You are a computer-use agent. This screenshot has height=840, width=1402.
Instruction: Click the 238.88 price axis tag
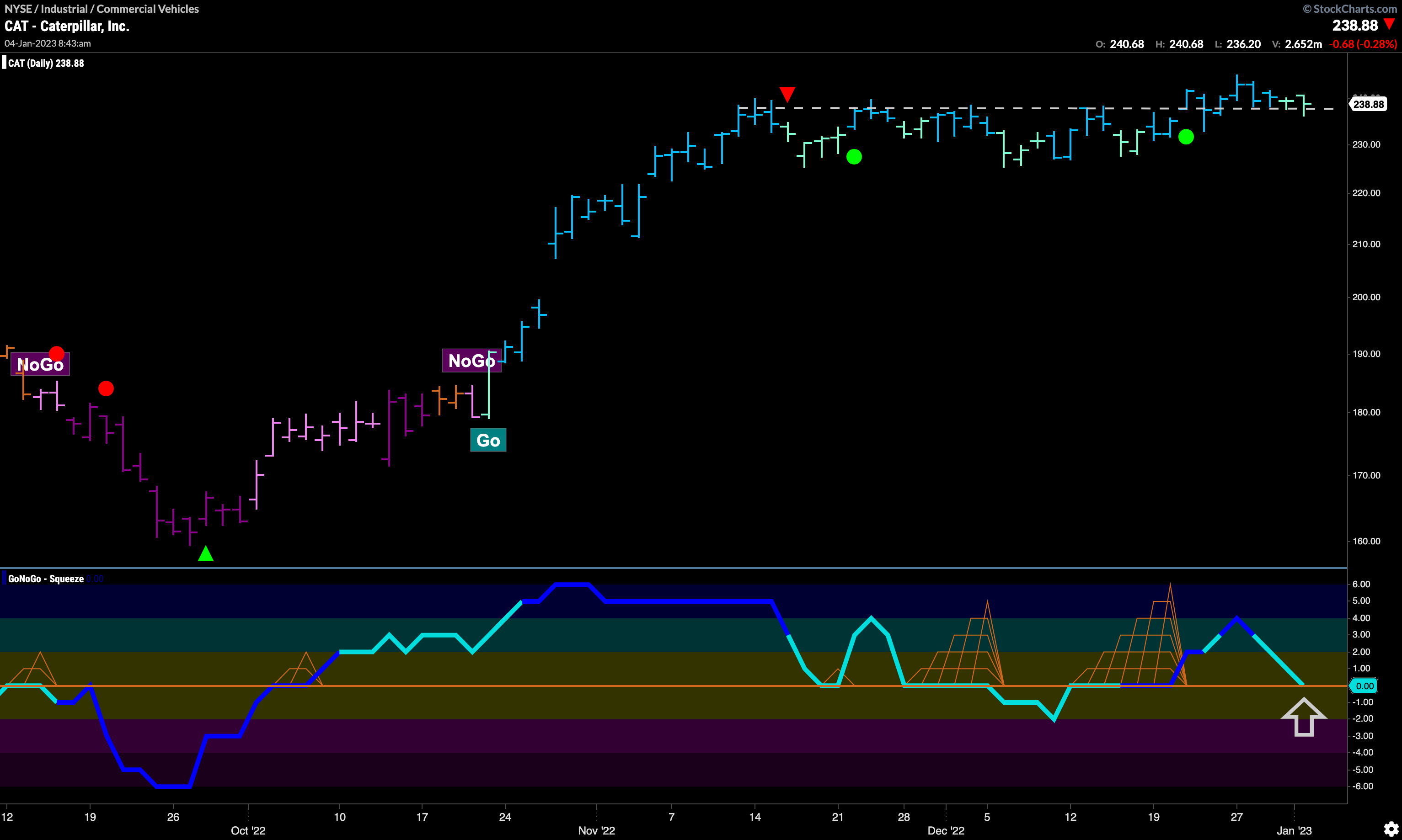point(1368,104)
